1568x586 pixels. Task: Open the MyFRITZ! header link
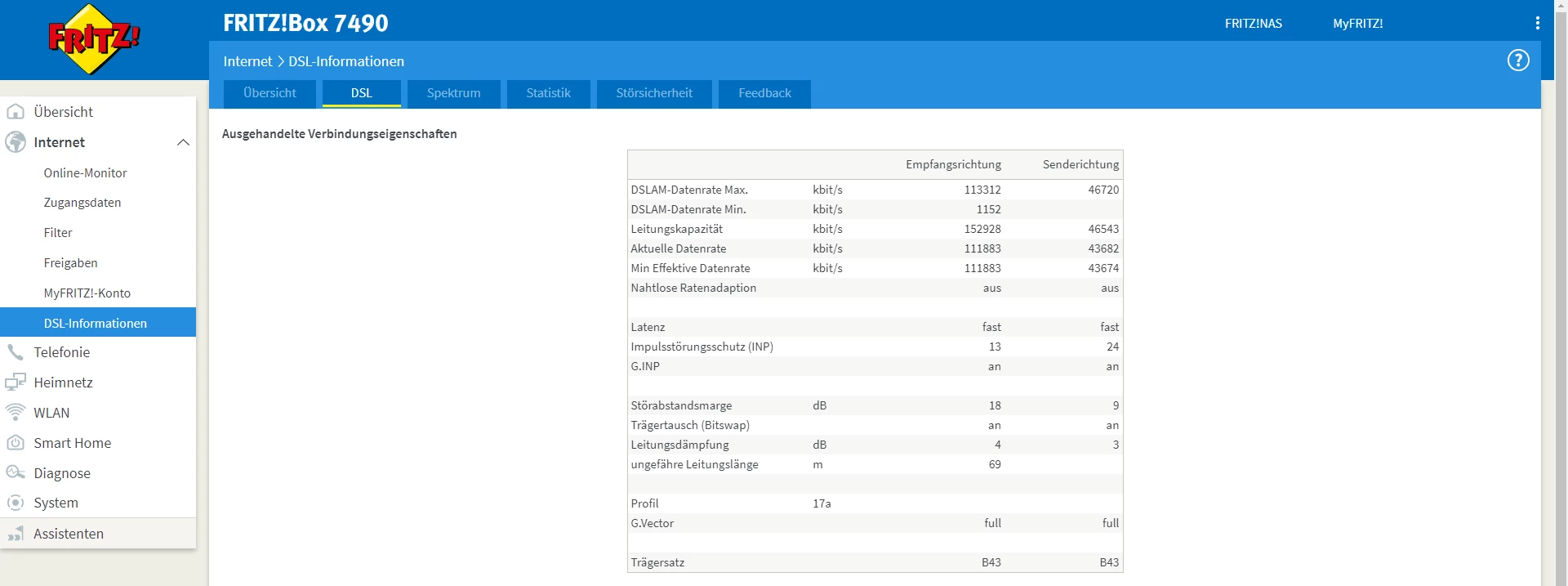(1357, 24)
